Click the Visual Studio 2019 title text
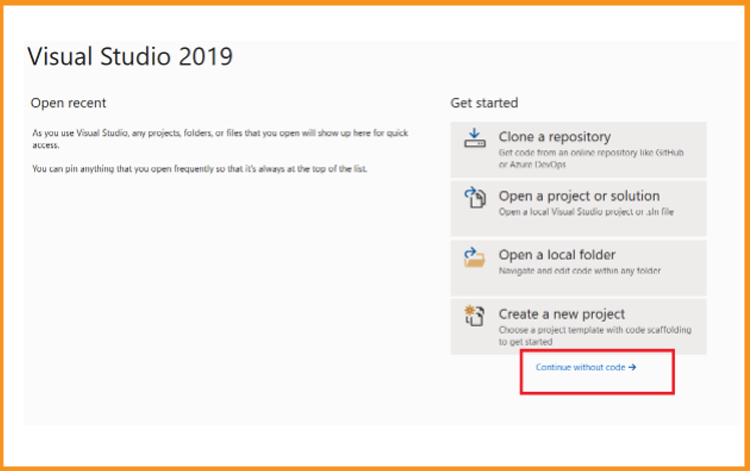 pyautogui.click(x=130, y=56)
